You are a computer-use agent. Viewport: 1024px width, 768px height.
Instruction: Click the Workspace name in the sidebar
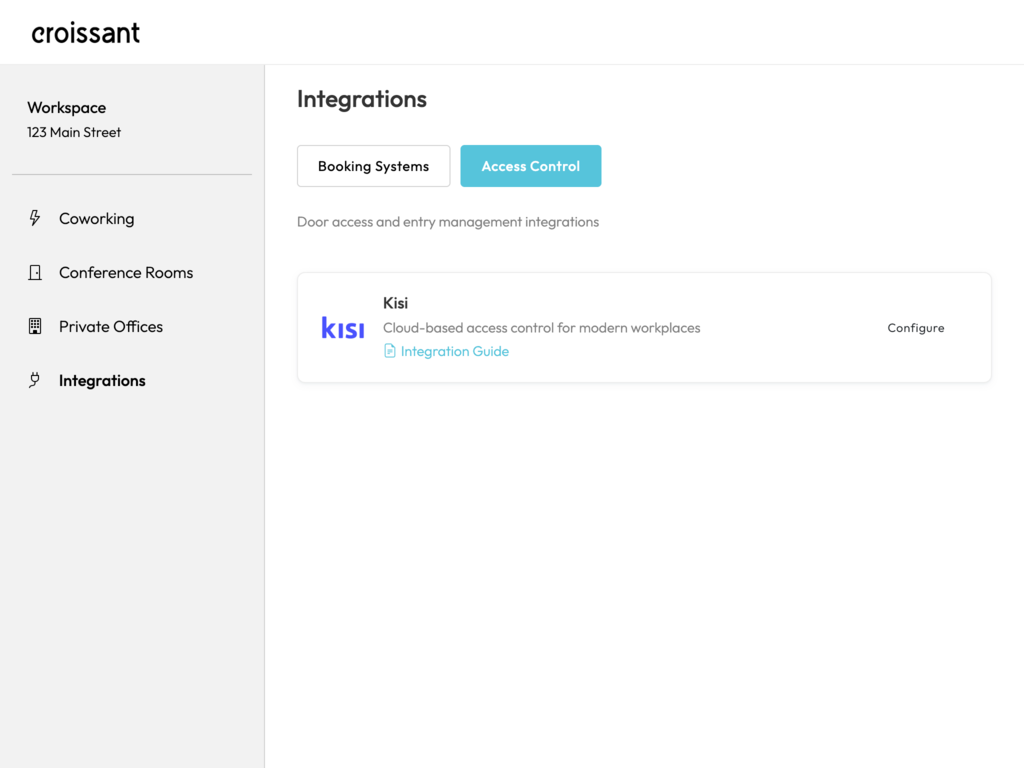pyautogui.click(x=67, y=108)
